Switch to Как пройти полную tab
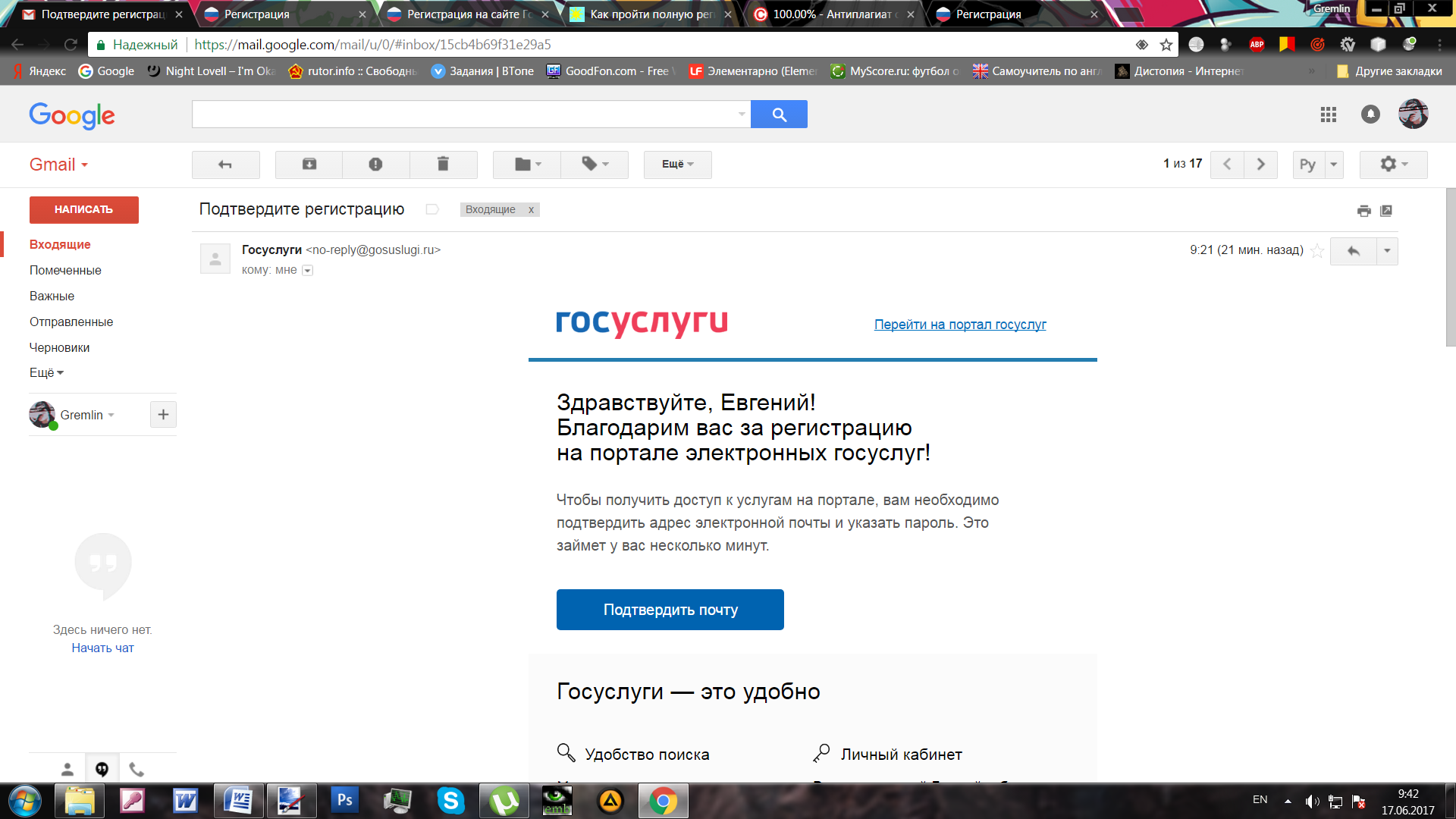This screenshot has height=819, width=1456. point(650,14)
